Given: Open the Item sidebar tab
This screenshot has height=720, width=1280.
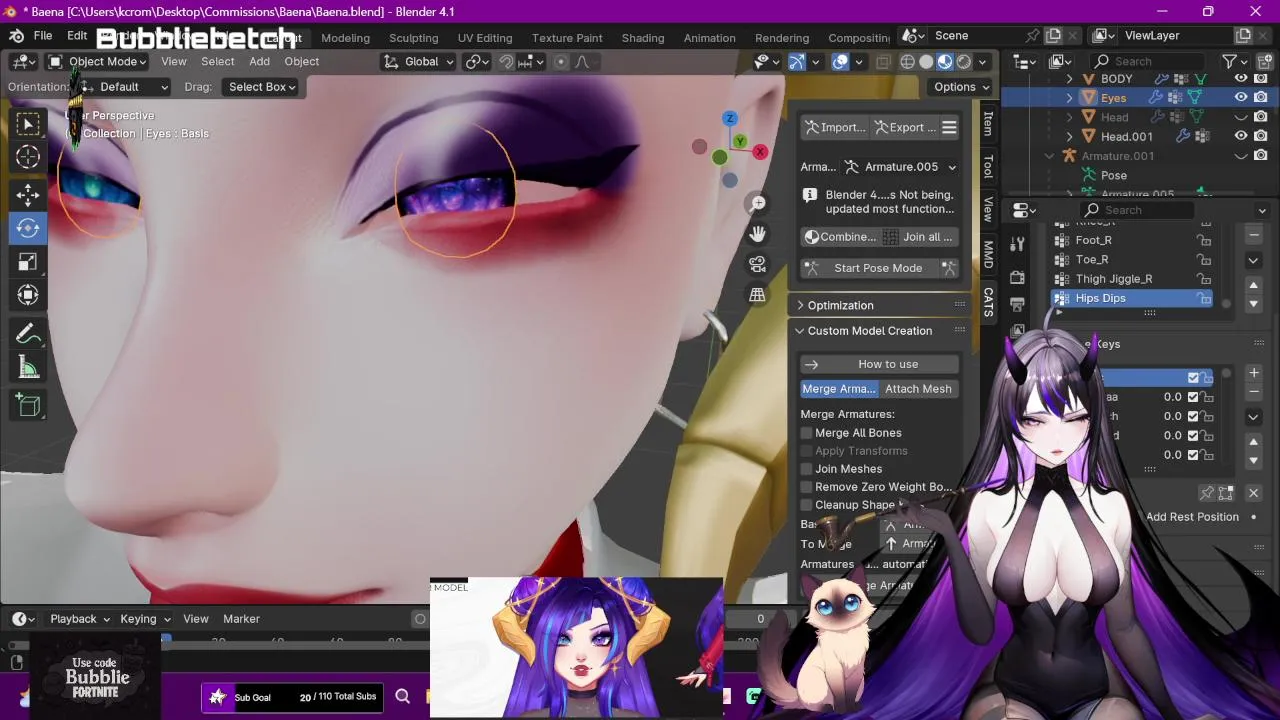Looking at the screenshot, I should pos(988,123).
